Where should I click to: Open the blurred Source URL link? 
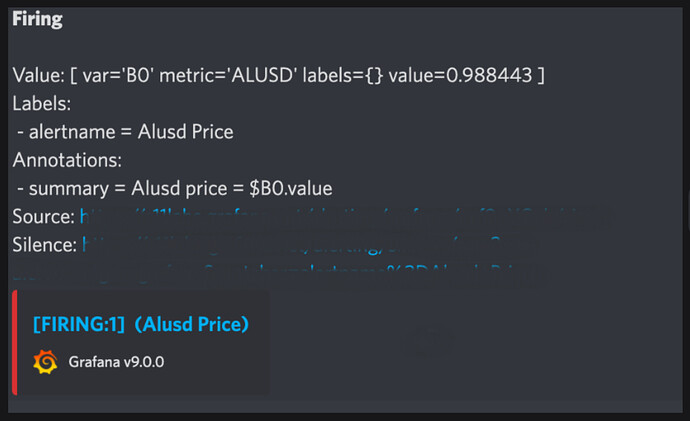pos(346,217)
